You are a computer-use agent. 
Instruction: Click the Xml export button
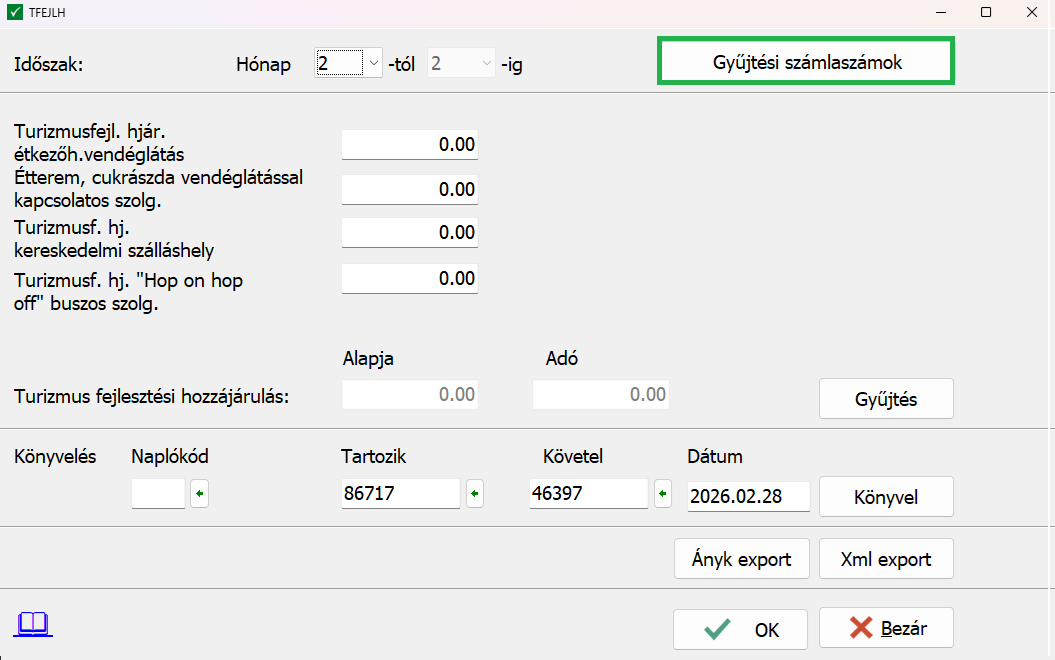tap(886, 559)
